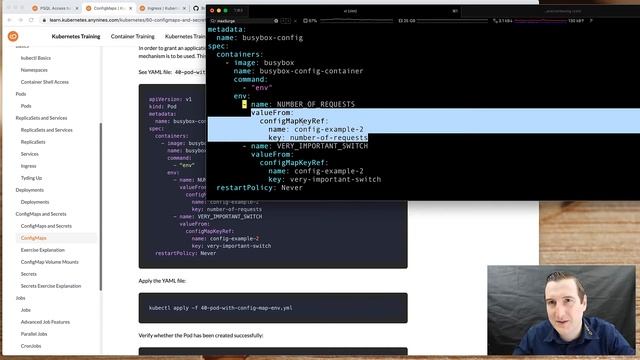Open kubectl Basics sidebar link
The height and width of the screenshot is (360, 640).
(36, 58)
